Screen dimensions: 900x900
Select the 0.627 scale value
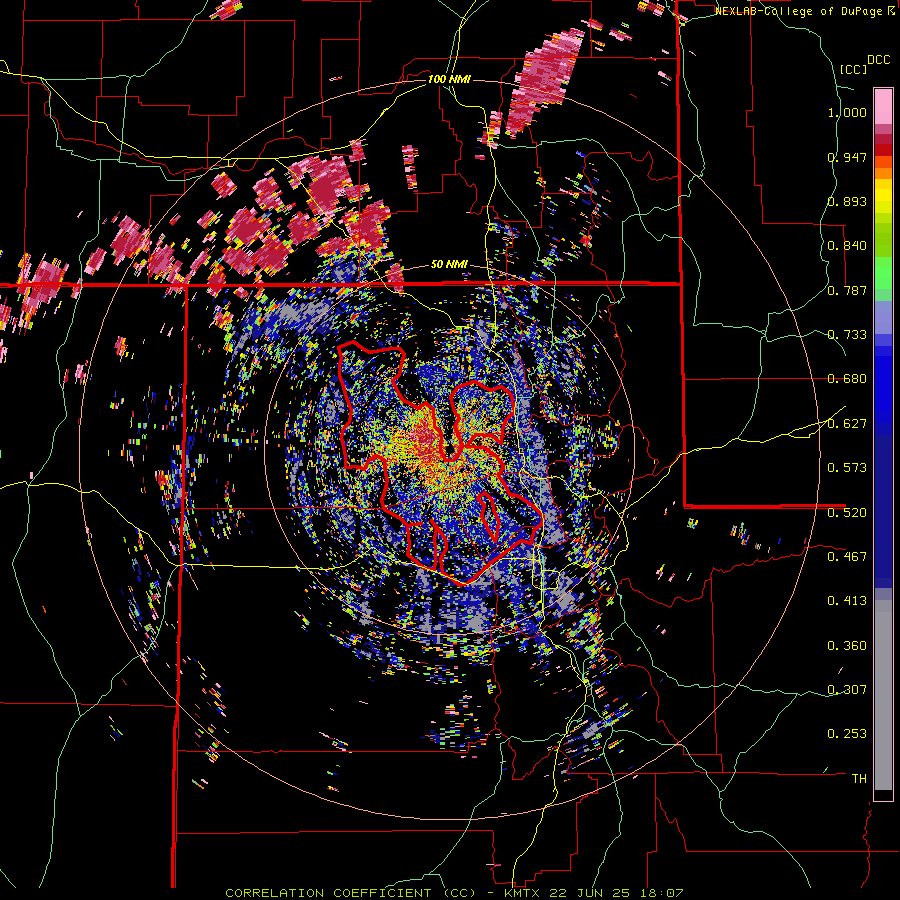847,424
